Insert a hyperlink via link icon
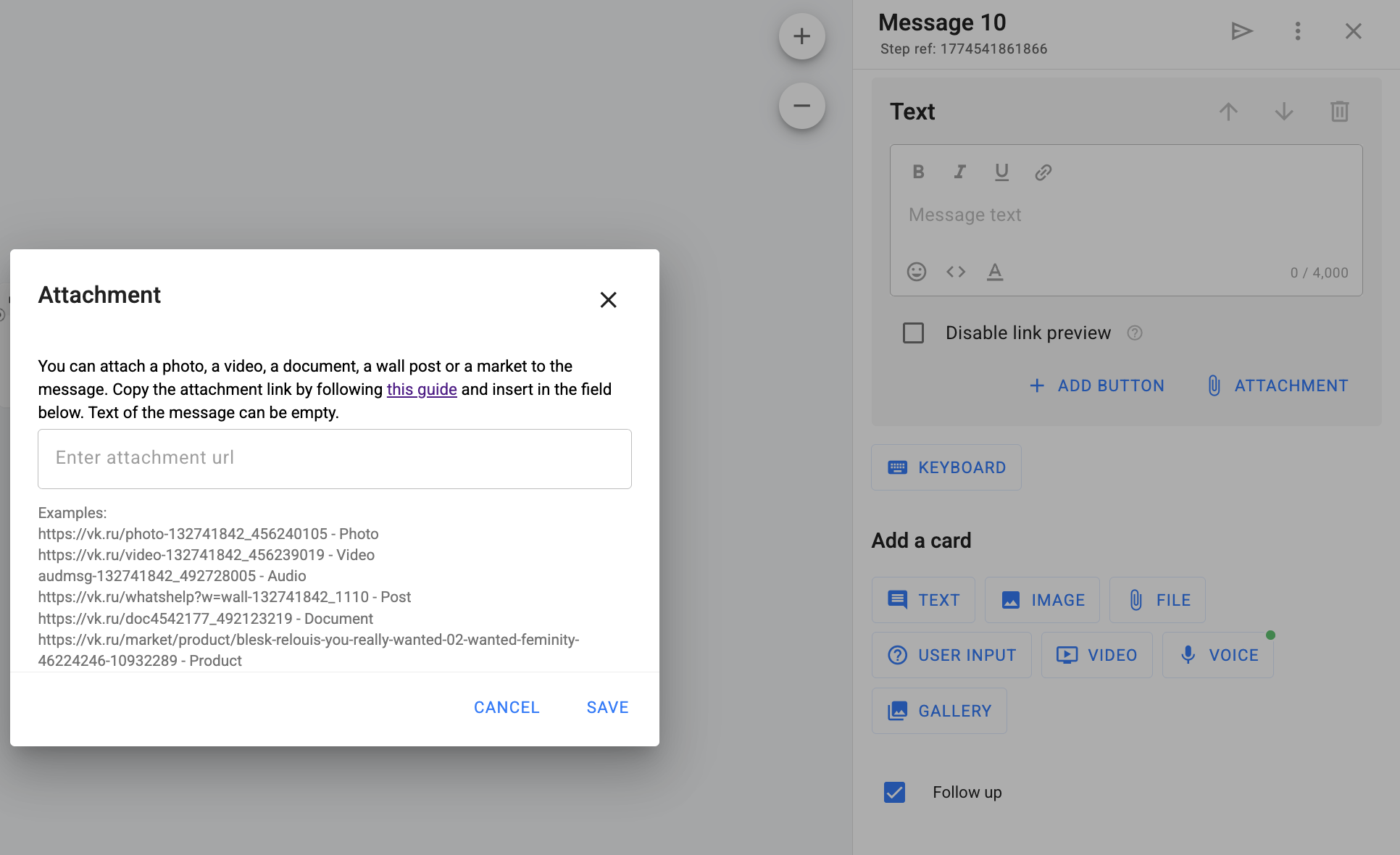The height and width of the screenshot is (855, 1400). (1043, 172)
